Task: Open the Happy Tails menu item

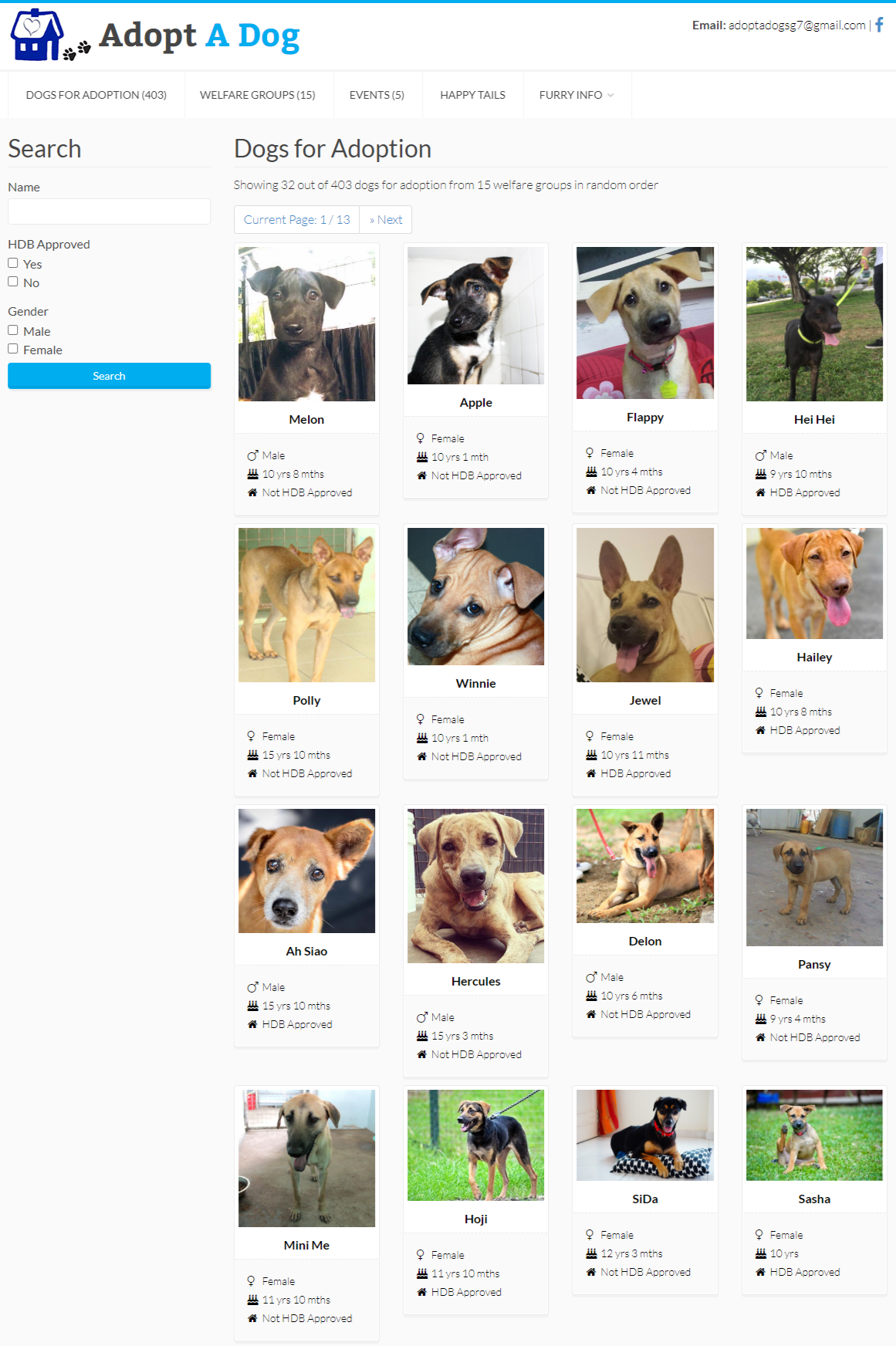Action: (x=472, y=95)
